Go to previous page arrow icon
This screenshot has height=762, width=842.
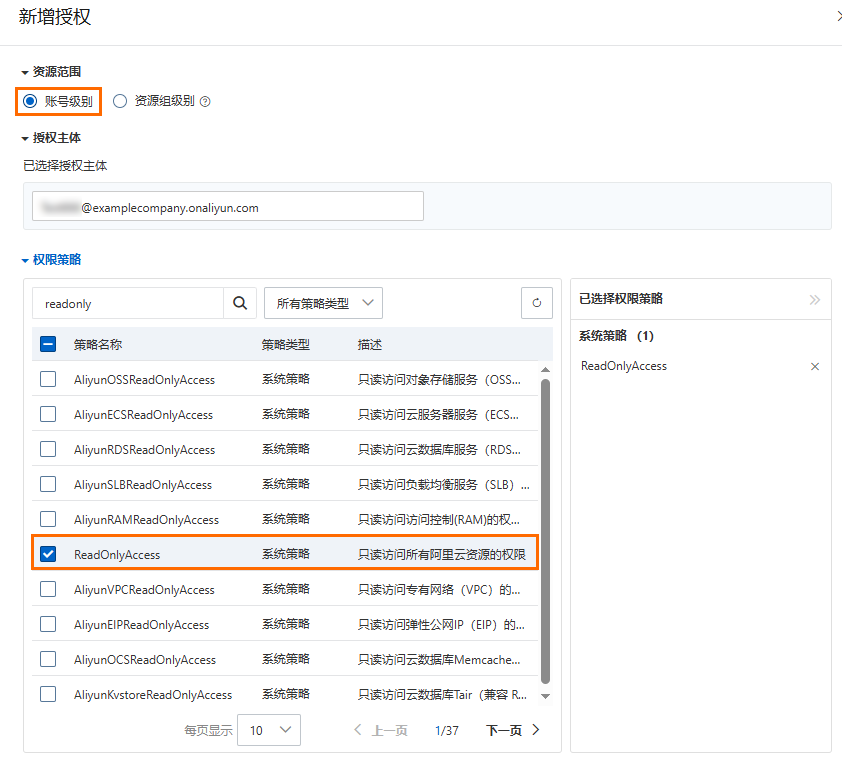click(x=358, y=729)
